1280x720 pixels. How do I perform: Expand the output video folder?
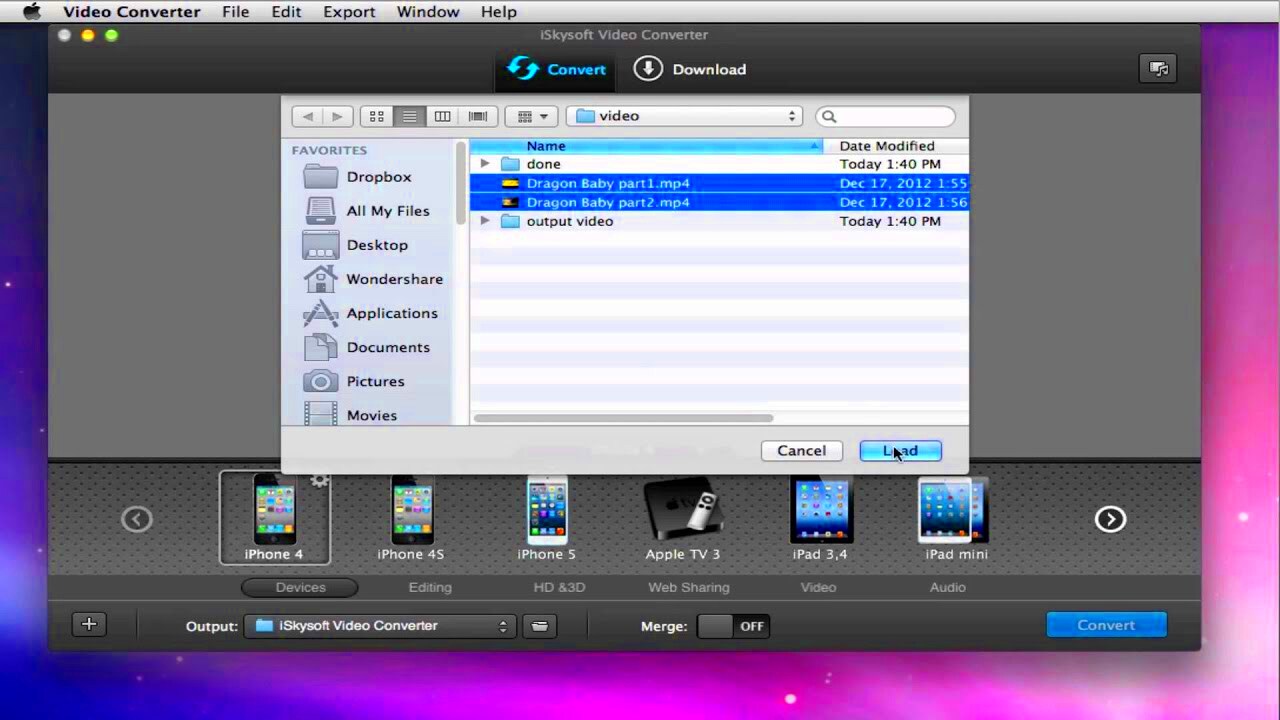pos(485,221)
